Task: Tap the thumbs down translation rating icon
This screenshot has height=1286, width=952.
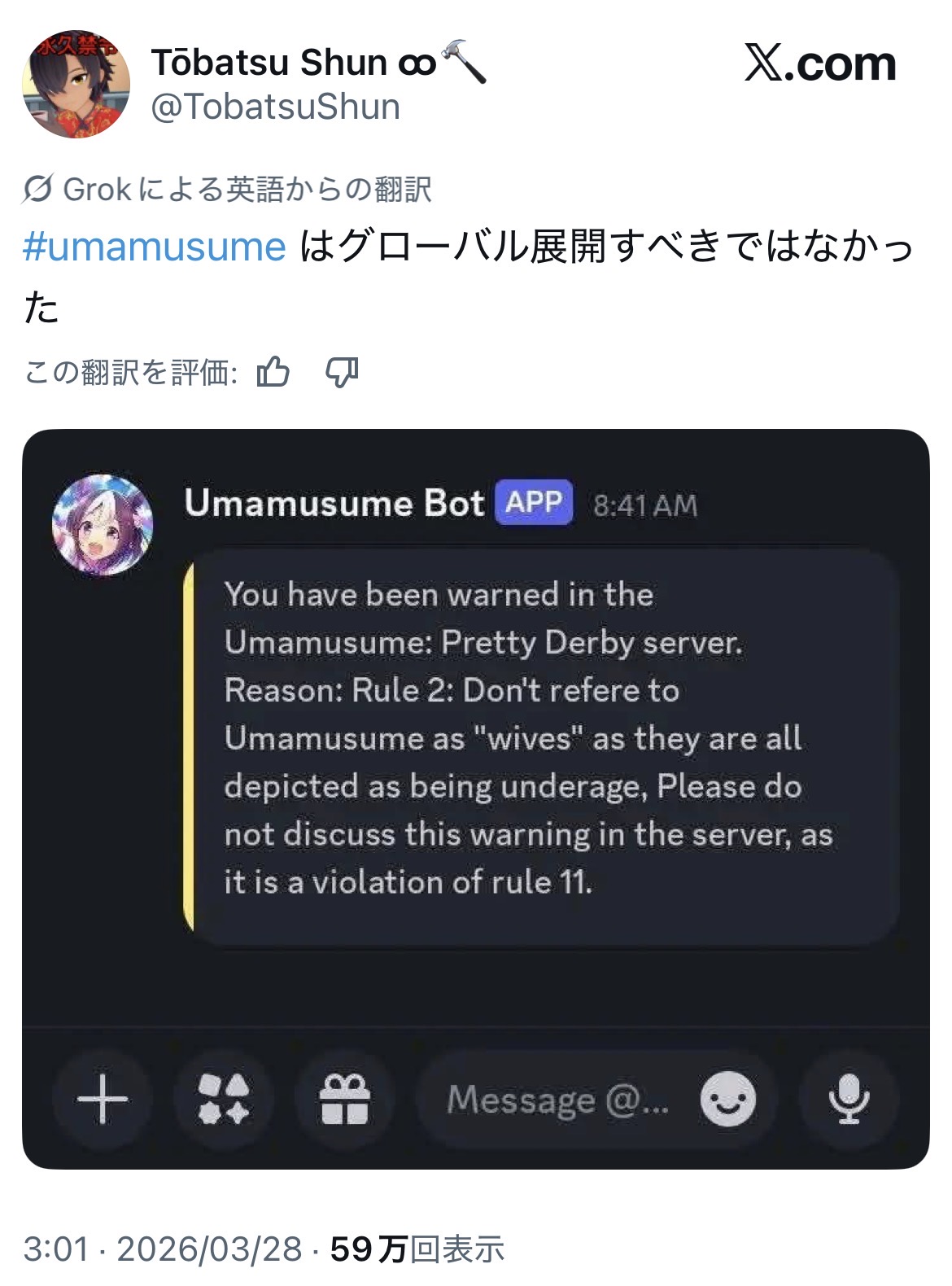Action: pos(342,372)
